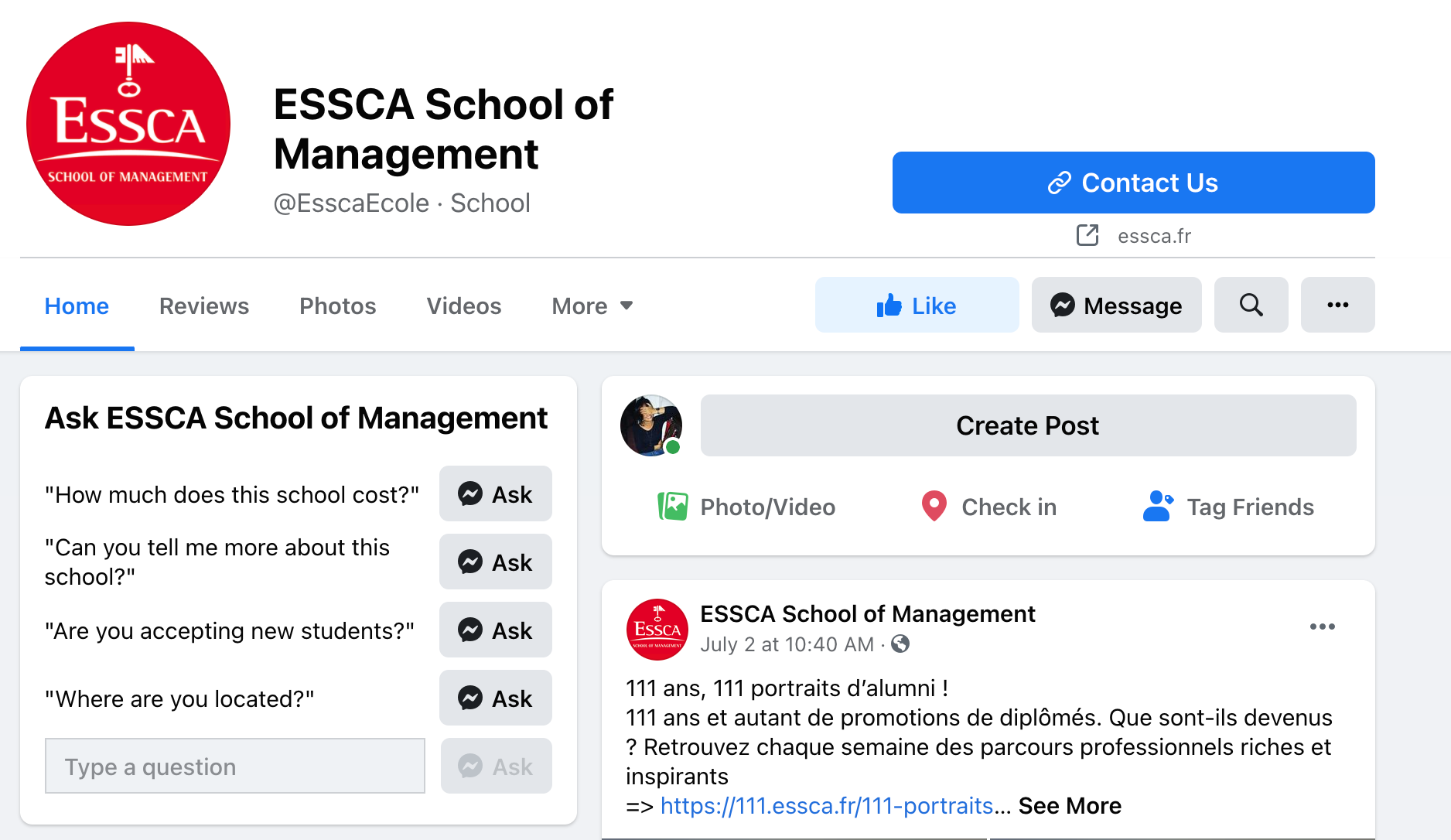Open the Videos tab
Screen dimensions: 1451x840
464,306
